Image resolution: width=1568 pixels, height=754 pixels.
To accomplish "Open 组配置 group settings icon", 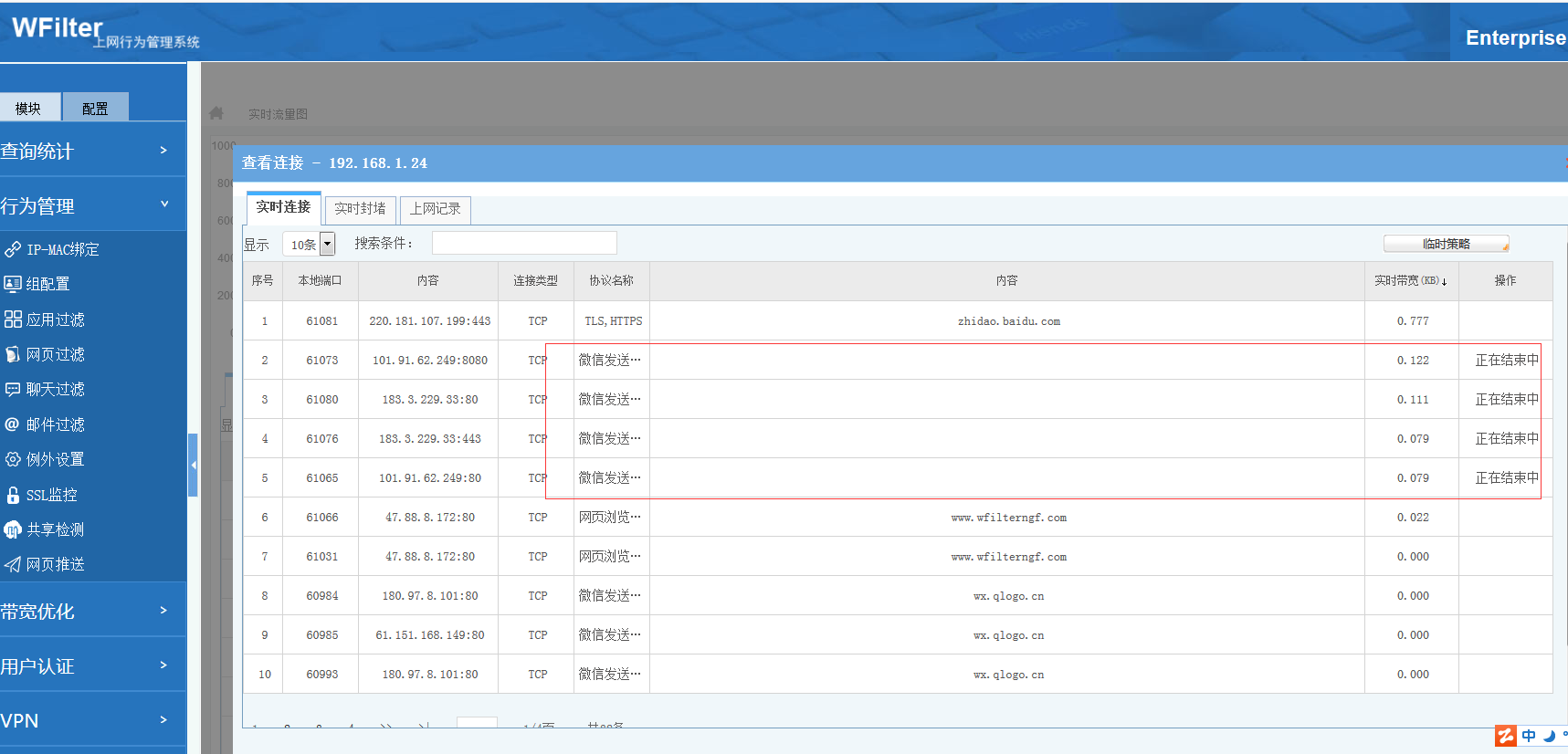I will [x=13, y=284].
